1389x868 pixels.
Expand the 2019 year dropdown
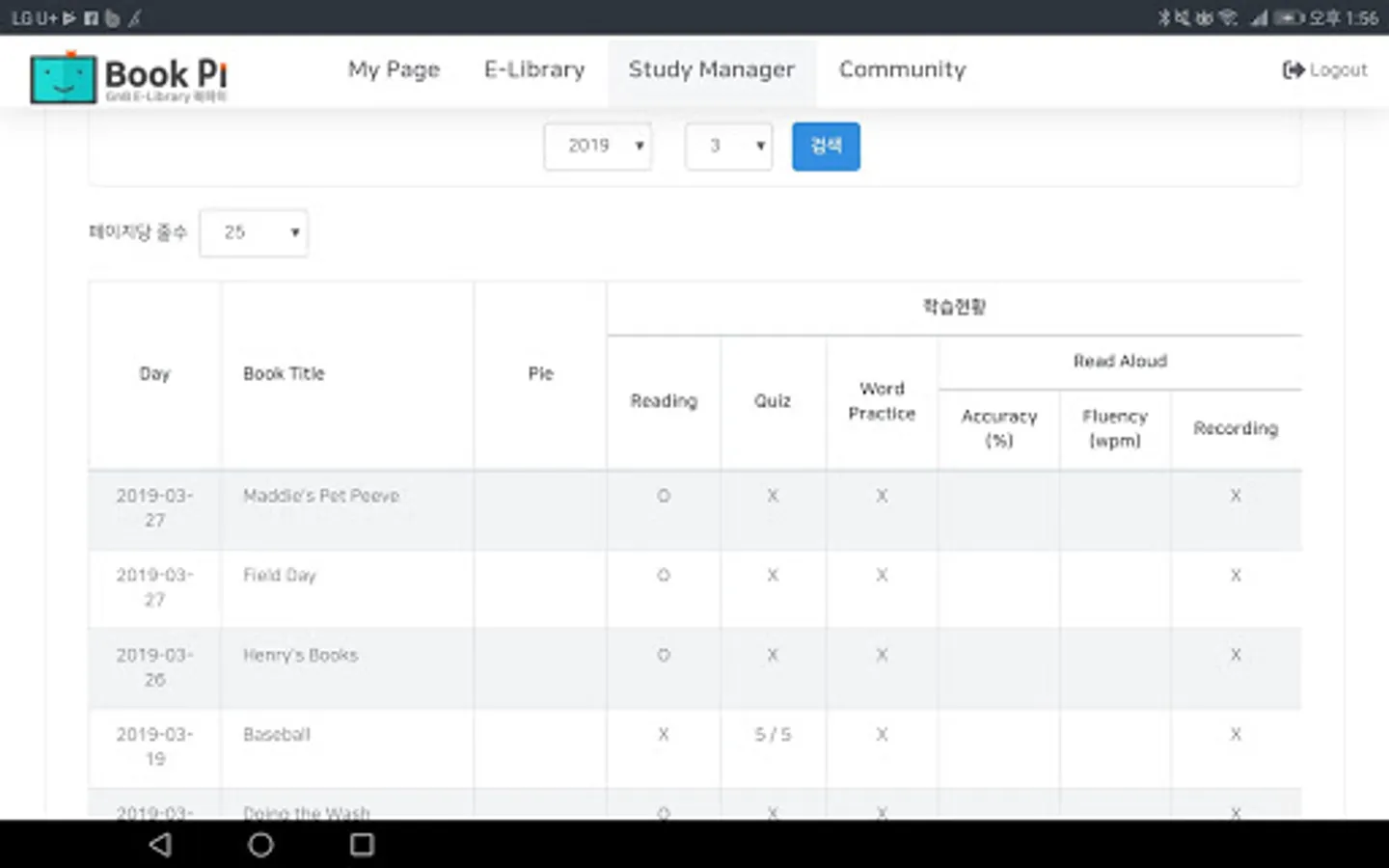(598, 147)
